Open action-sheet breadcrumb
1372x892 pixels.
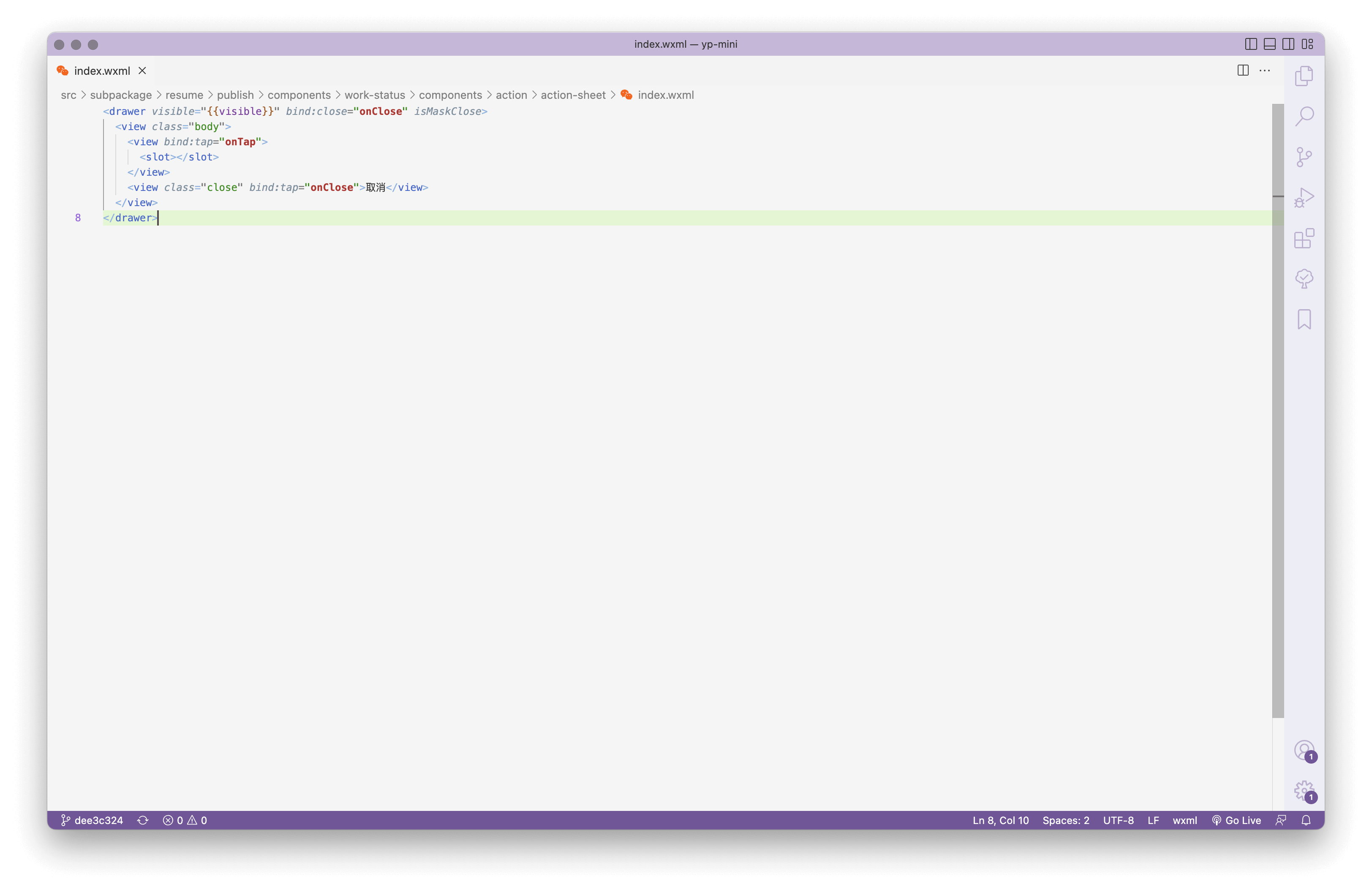[573, 95]
